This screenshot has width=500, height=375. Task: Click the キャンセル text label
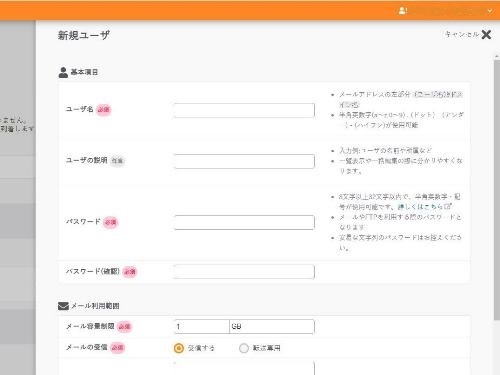[x=462, y=34]
